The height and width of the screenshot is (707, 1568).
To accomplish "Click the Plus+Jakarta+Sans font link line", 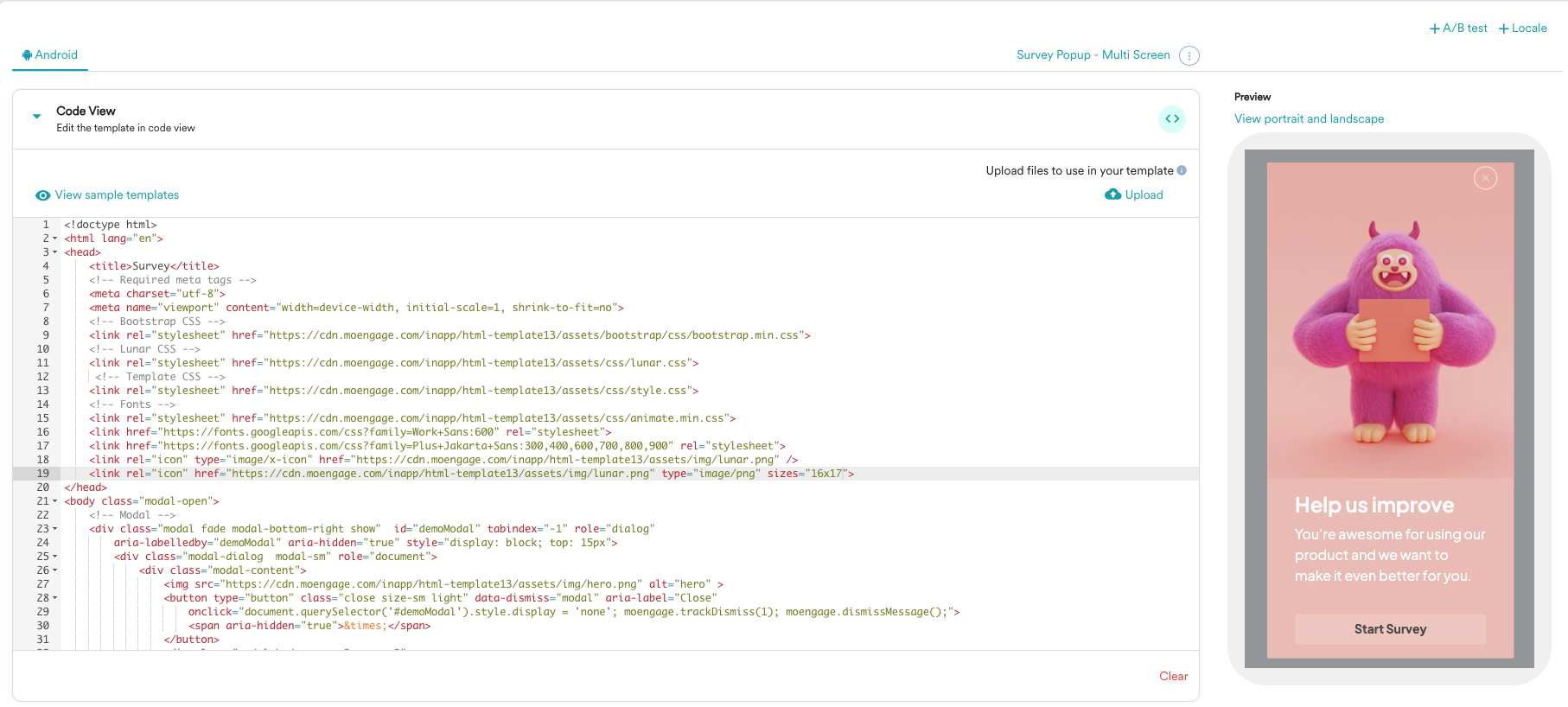I will (437, 446).
